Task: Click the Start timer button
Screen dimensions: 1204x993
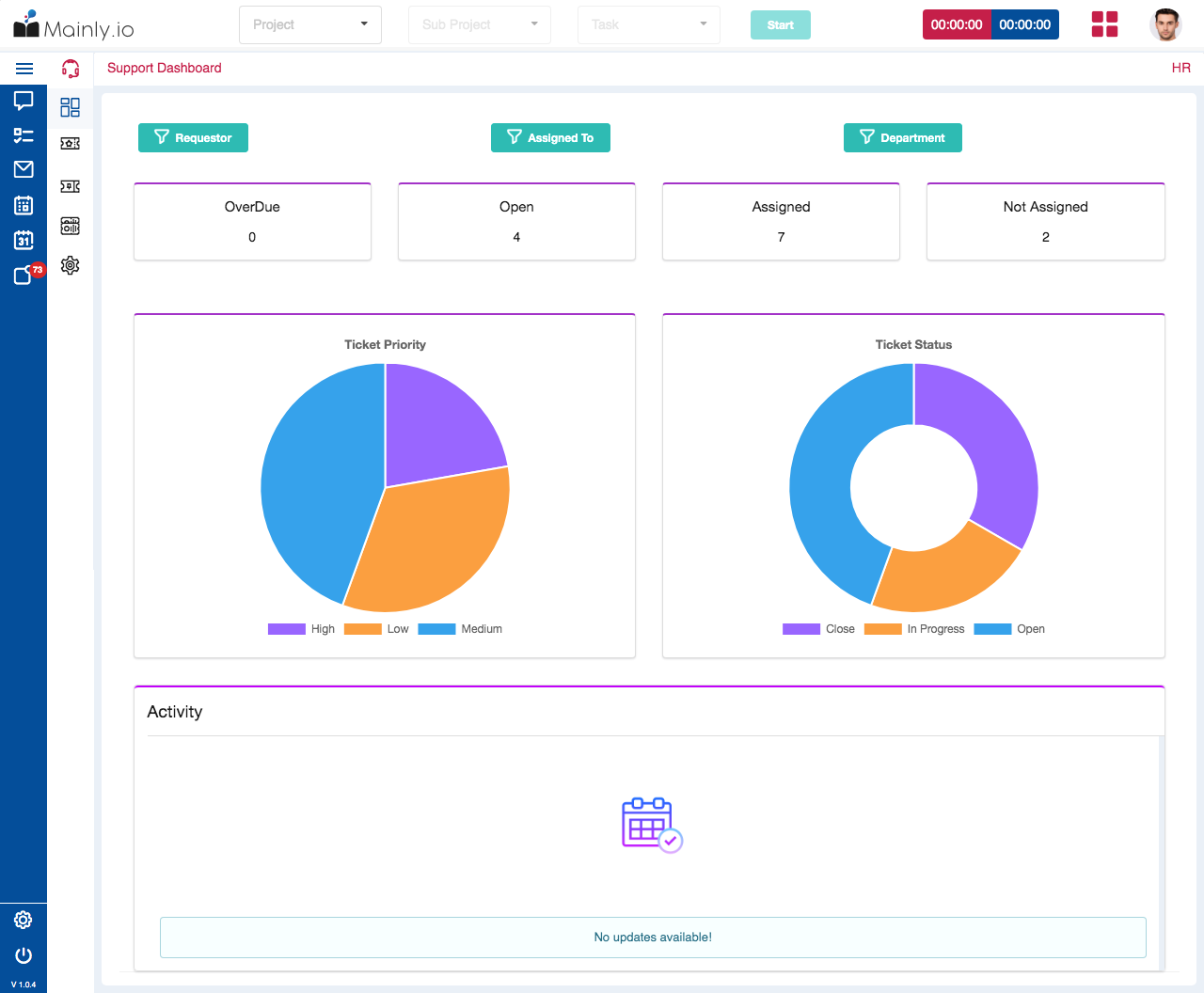Action: [781, 24]
